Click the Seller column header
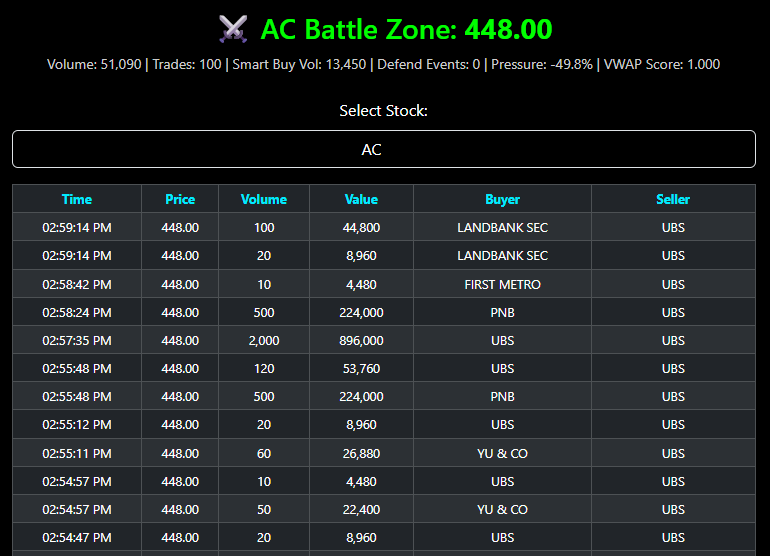 (673, 199)
